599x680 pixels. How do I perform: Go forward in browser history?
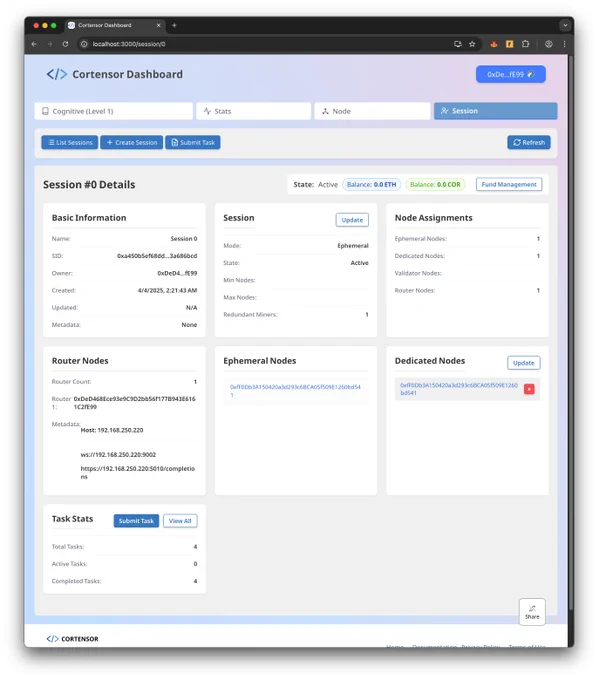49,44
